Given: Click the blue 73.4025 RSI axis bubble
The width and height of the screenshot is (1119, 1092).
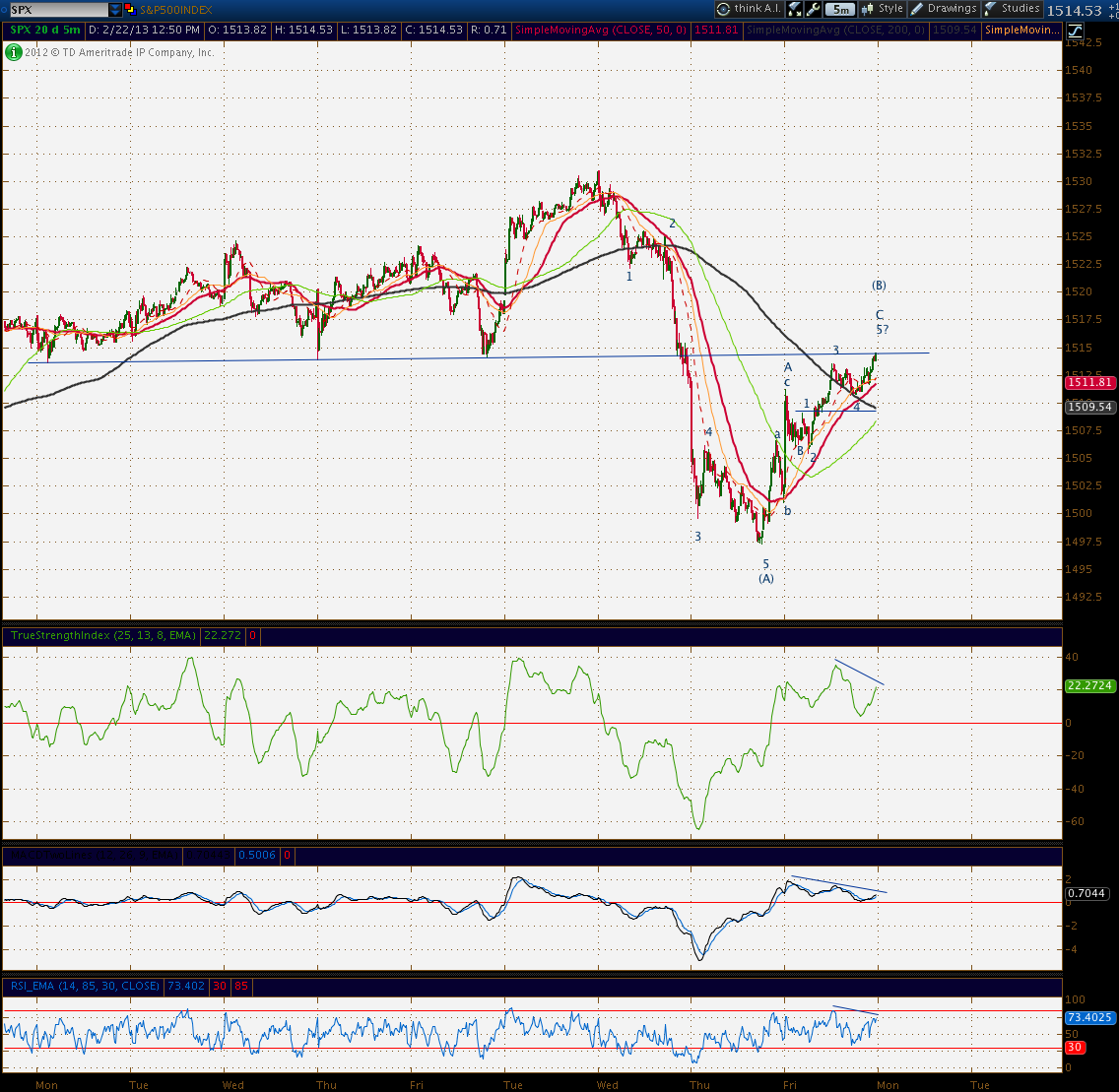Looking at the screenshot, I should pyautogui.click(x=1089, y=1018).
